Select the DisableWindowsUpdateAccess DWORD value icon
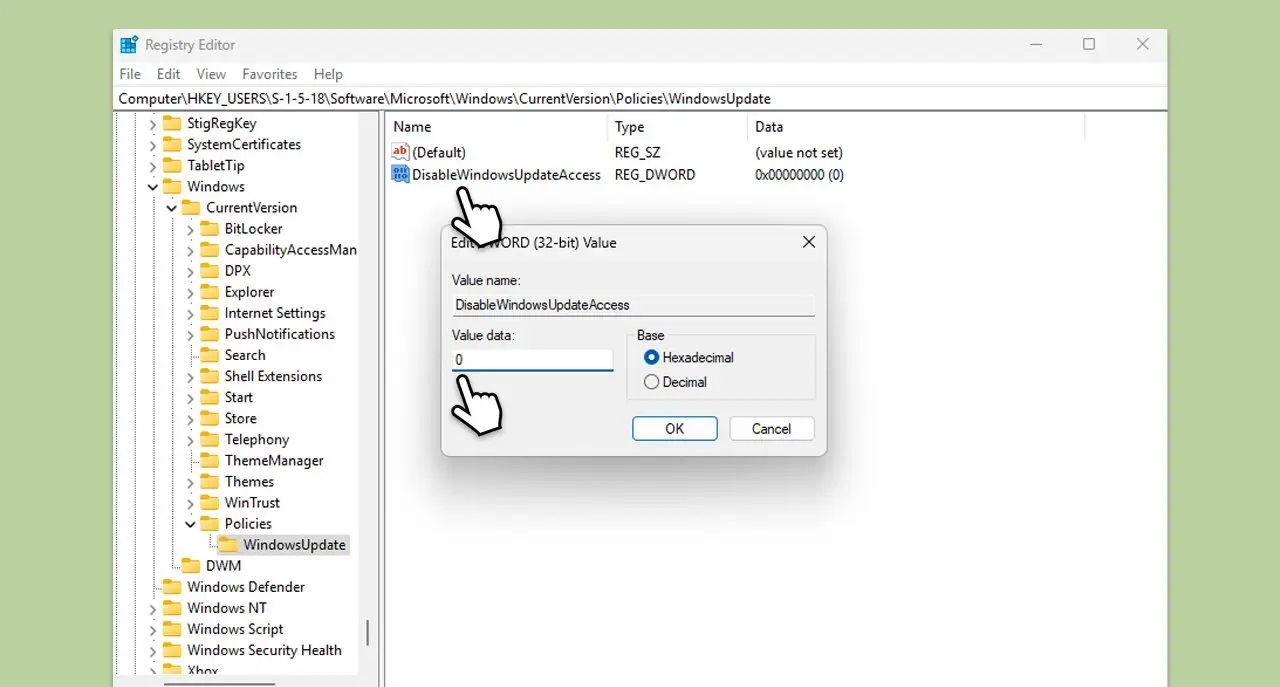Viewport: 1280px width, 687px height. [x=400, y=174]
